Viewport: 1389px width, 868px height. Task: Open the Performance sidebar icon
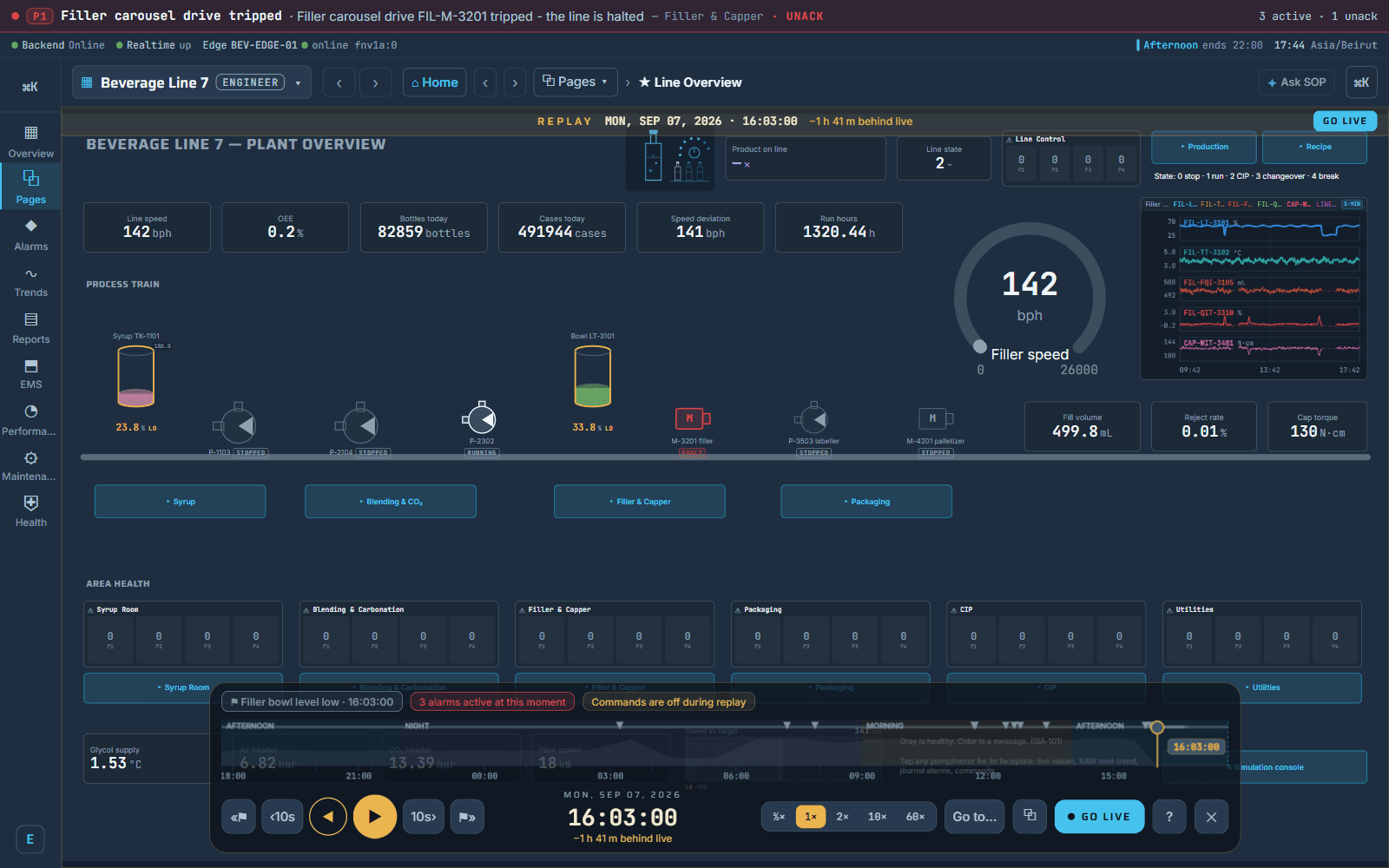30,420
